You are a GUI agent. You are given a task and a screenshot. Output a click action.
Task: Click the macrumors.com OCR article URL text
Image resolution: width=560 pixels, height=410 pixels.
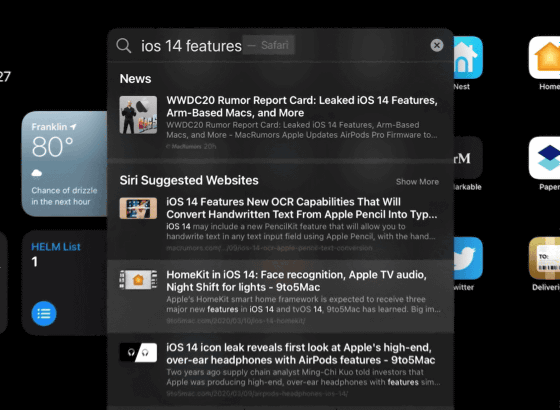269,248
